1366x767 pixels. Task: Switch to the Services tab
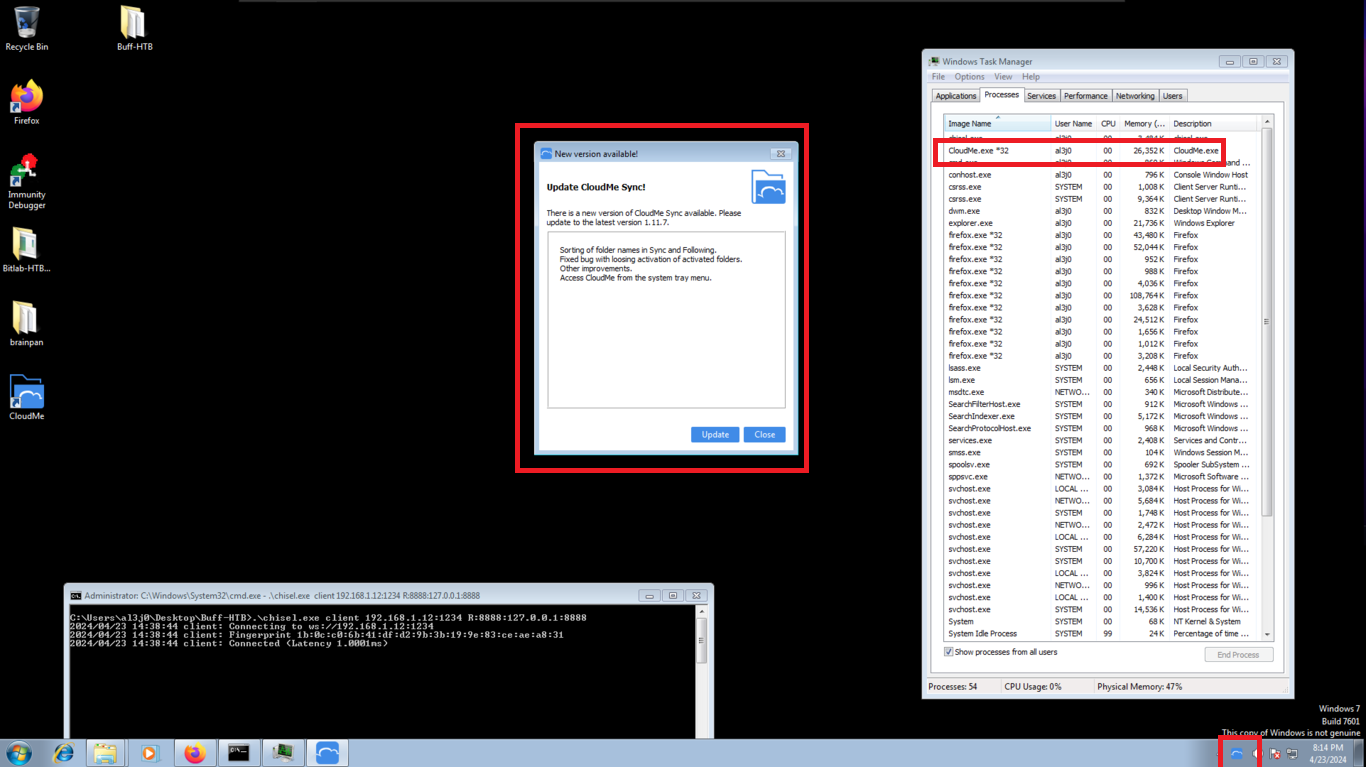point(1041,96)
